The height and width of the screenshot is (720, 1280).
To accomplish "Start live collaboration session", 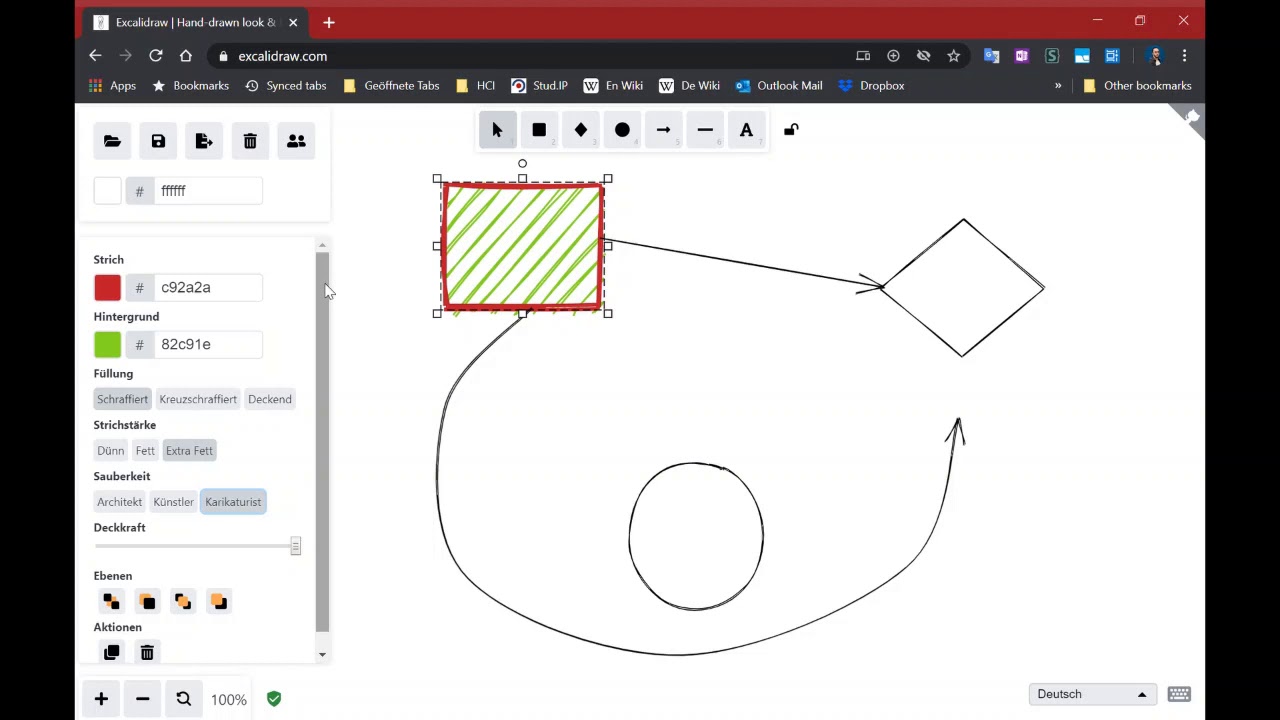I will pos(296,141).
